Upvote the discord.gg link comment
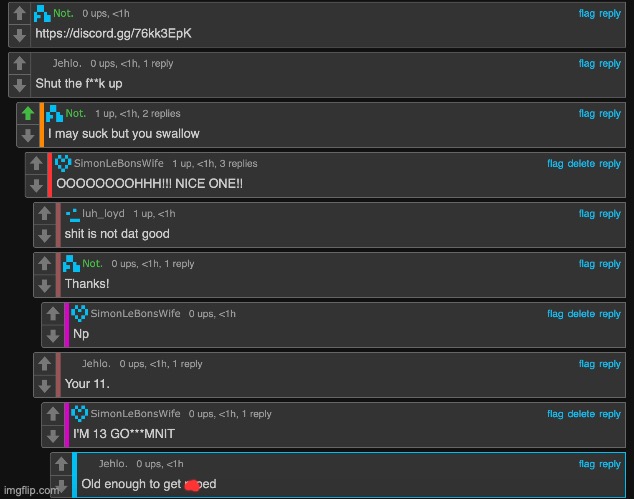 click(x=19, y=13)
